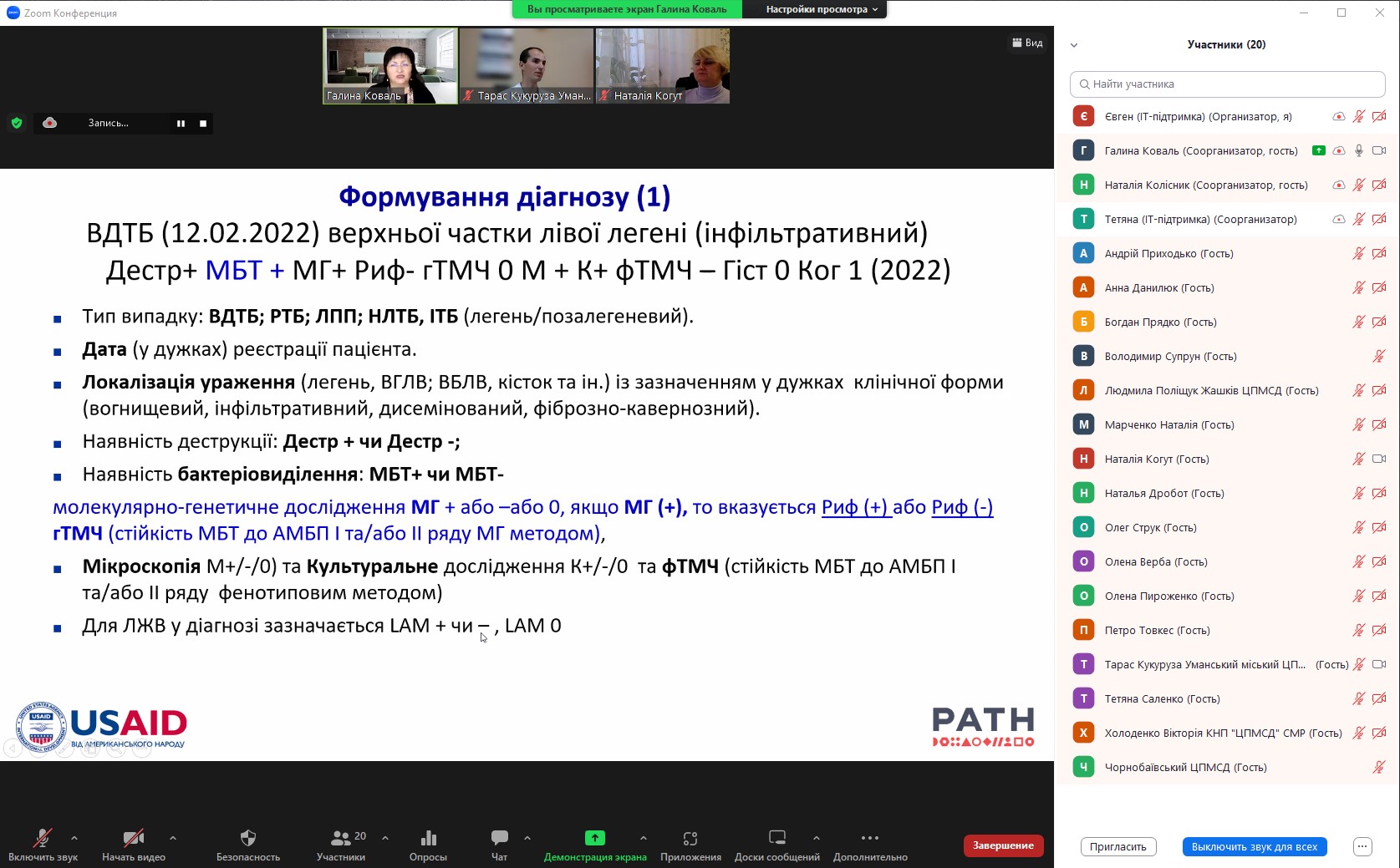Expand audio options arrow next to microphone
This screenshot has height=868, width=1400.
tap(74, 837)
